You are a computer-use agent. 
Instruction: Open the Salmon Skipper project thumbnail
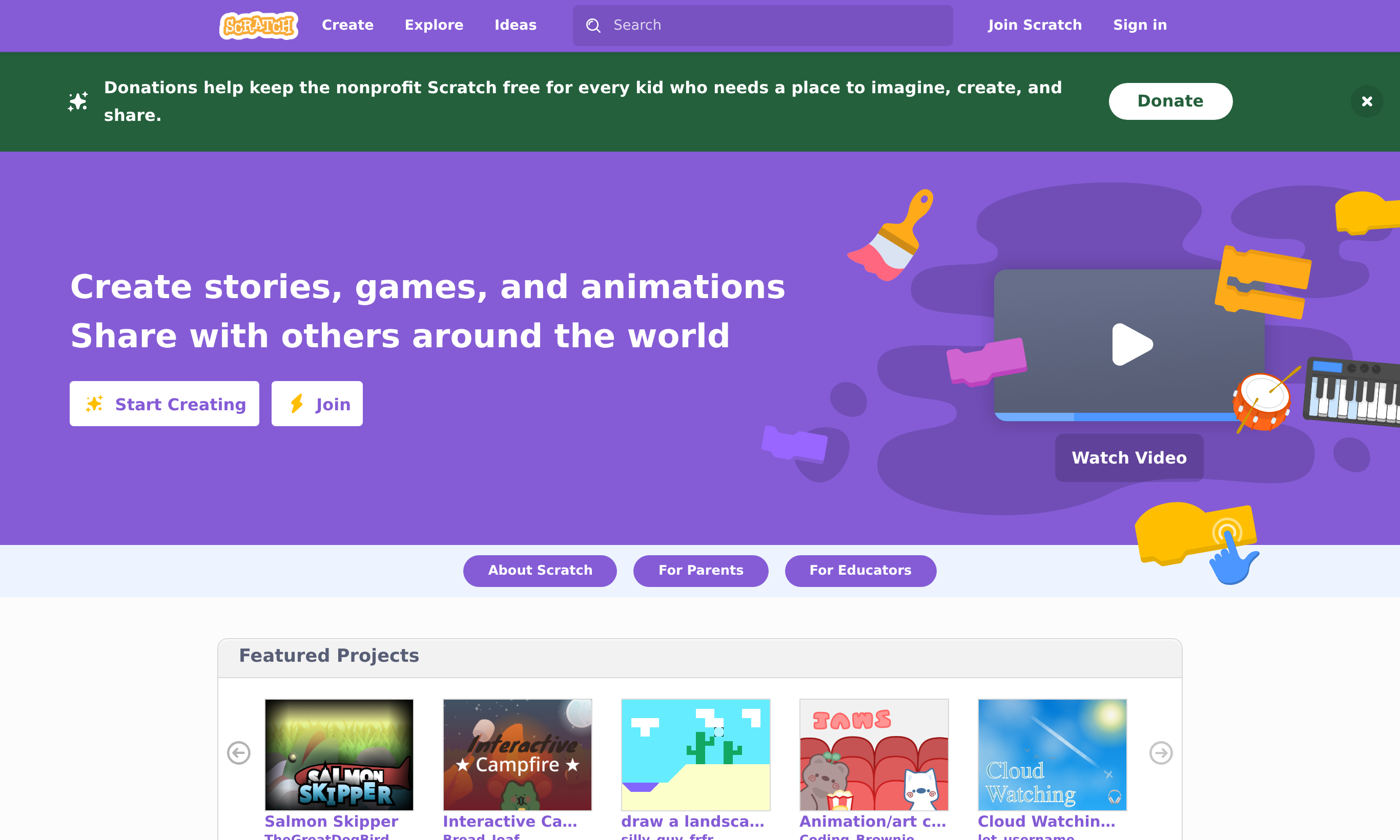point(339,754)
